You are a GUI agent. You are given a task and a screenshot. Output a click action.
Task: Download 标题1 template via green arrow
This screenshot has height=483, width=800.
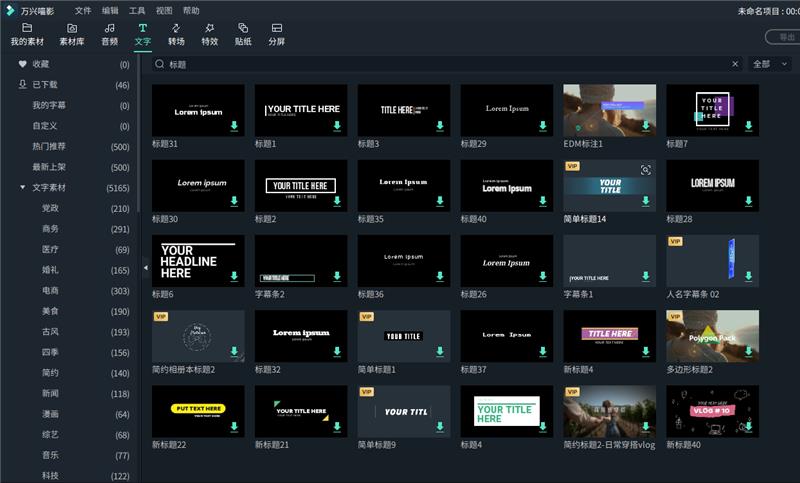[337, 125]
